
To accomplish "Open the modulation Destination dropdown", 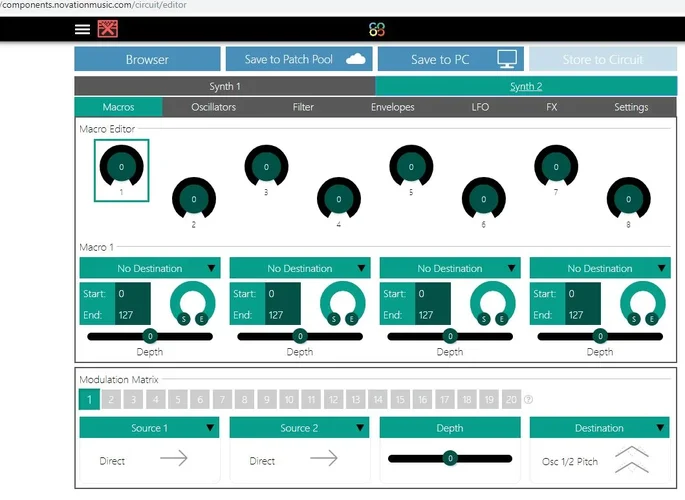I will click(x=599, y=428).
